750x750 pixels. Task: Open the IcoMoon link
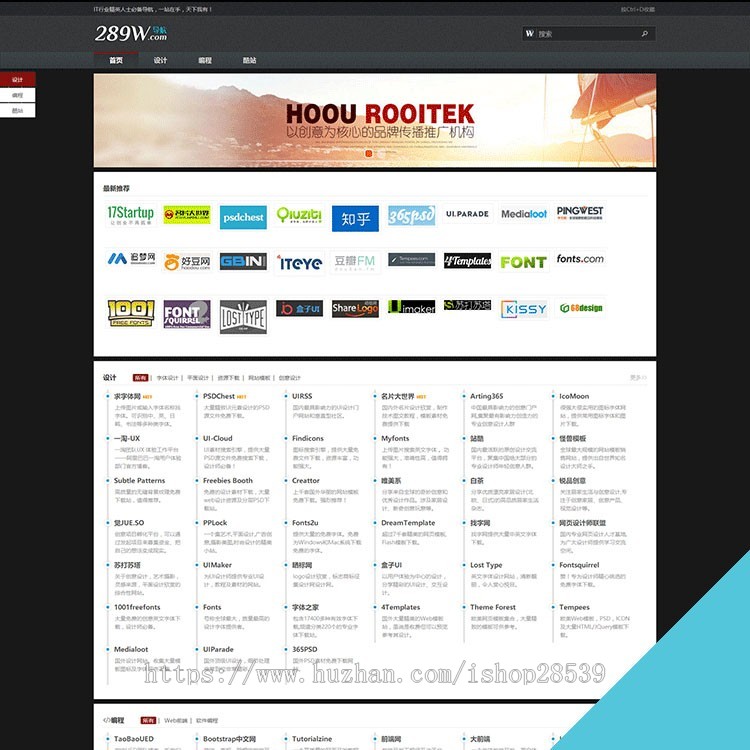click(x=574, y=396)
